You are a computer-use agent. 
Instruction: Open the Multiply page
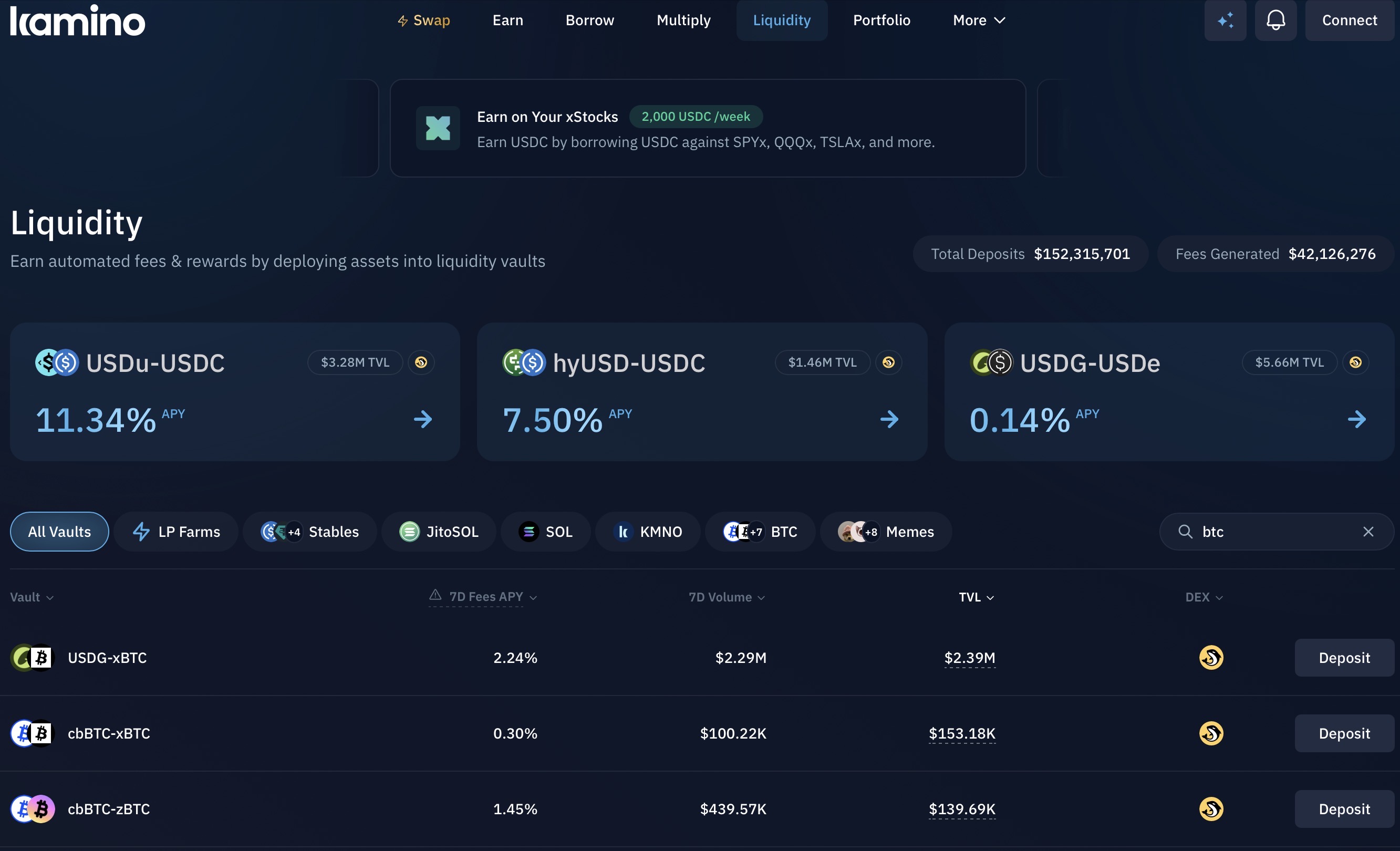coord(683,20)
